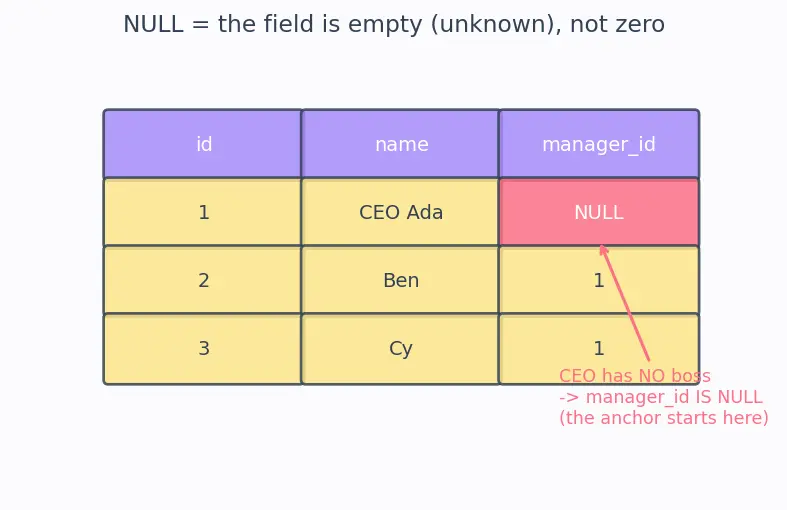The width and height of the screenshot is (787, 510).
Task: Click the '(the anchor starts here)' note
Action: click(x=664, y=418)
